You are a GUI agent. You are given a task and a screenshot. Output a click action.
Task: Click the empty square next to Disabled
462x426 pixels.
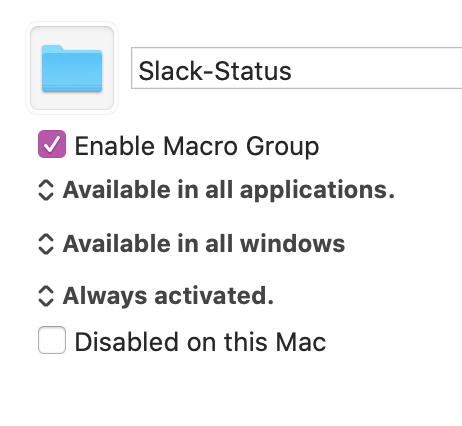[x=52, y=340]
